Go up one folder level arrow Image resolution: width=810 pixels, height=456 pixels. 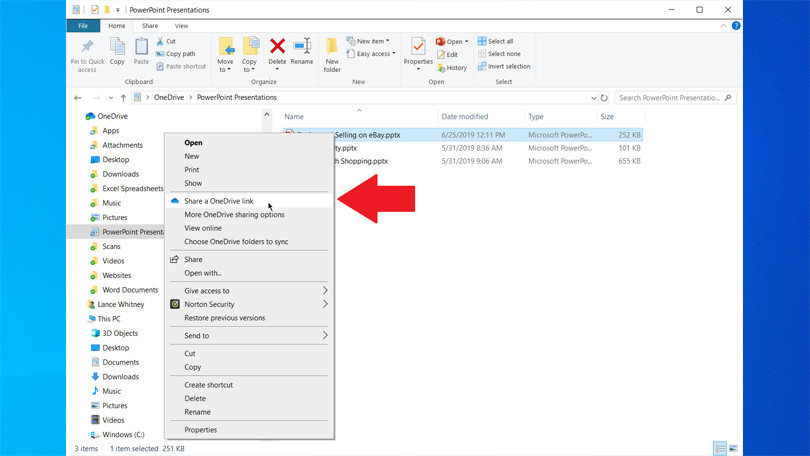[123, 98]
